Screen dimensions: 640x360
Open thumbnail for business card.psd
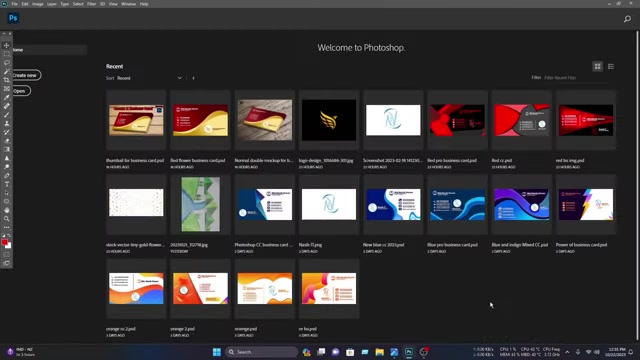point(136,120)
